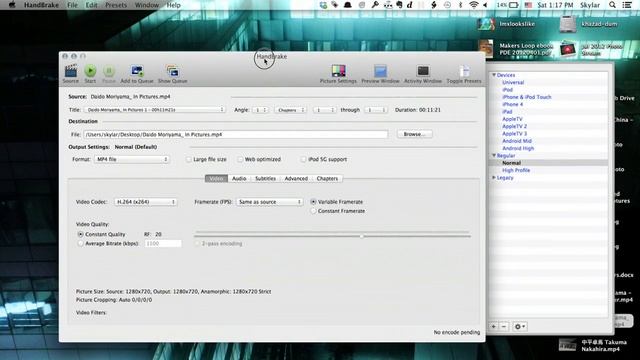Open Picture Settings
Screen dimensions: 640x360
tap(338, 74)
